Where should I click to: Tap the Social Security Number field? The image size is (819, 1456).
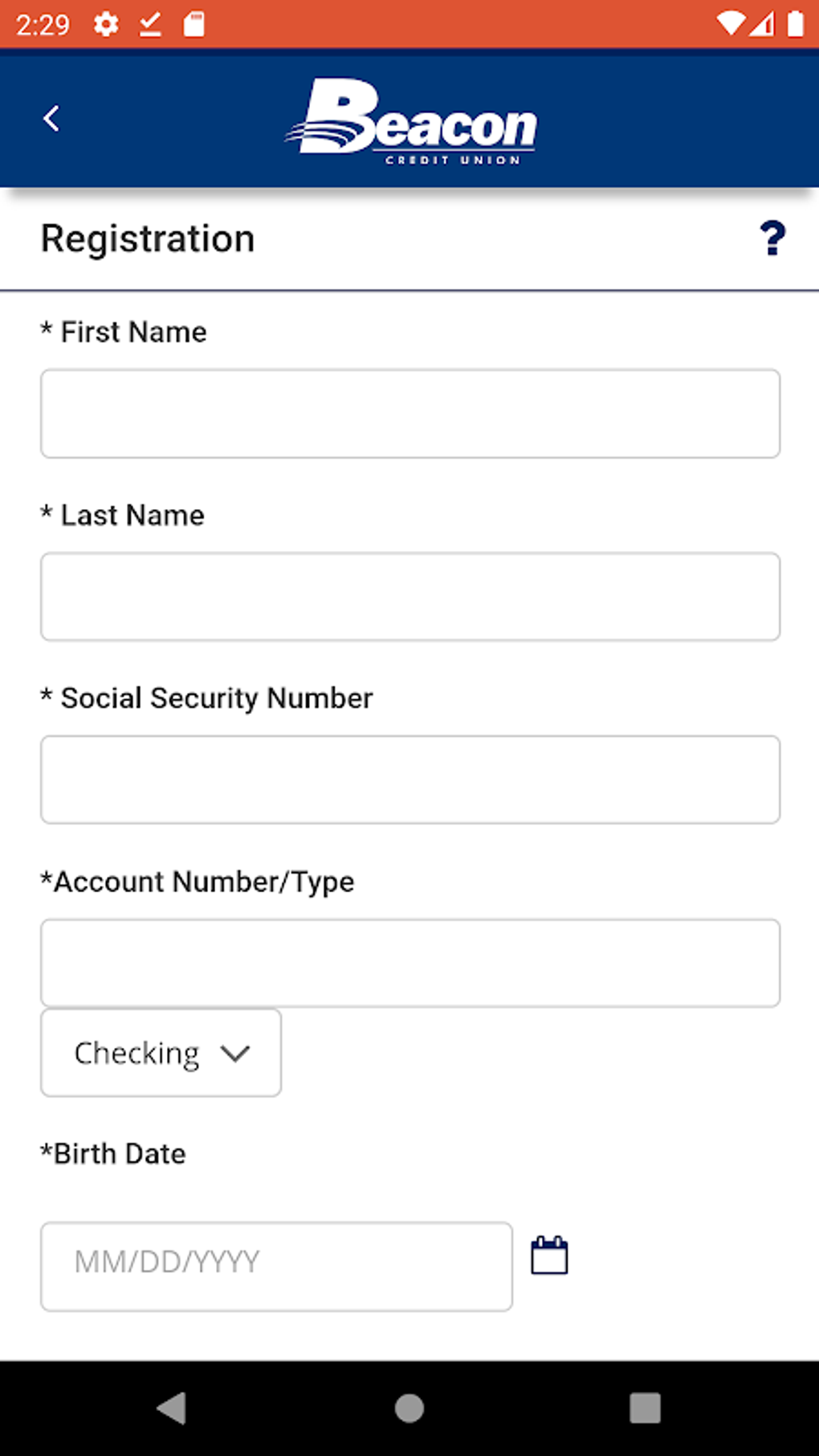point(409,778)
